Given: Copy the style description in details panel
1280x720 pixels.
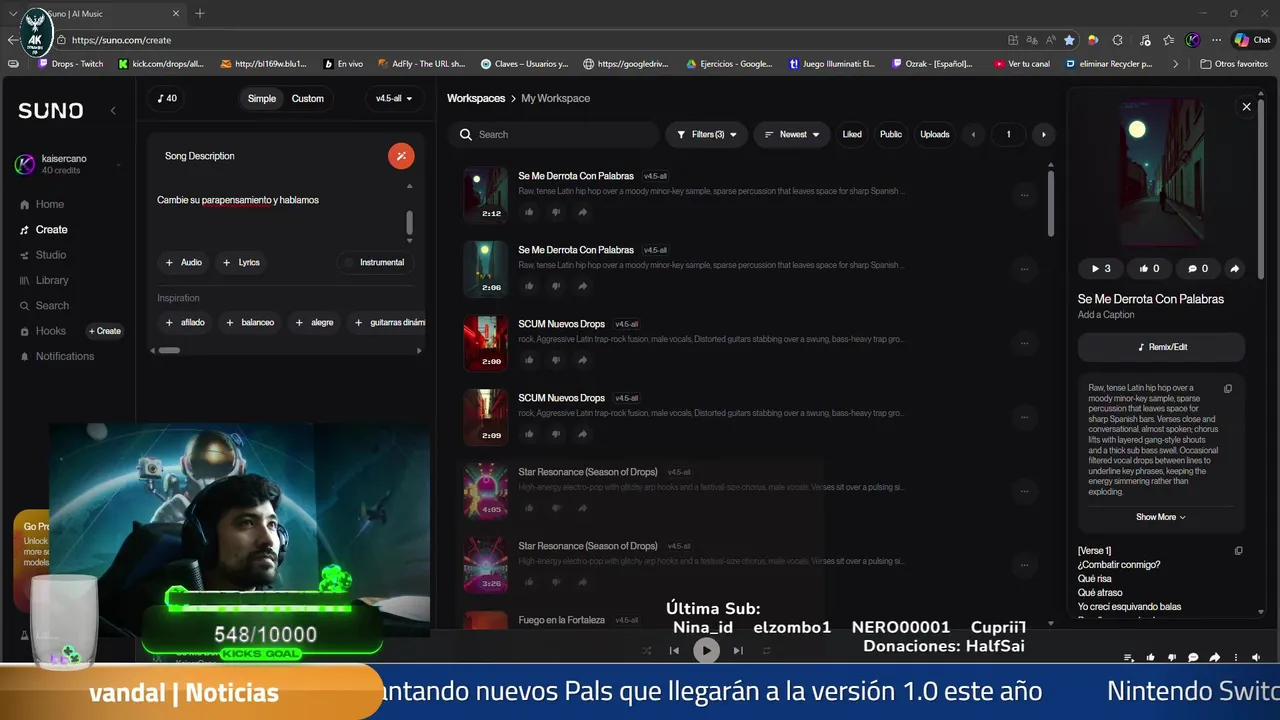Looking at the screenshot, I should click(1228, 389).
